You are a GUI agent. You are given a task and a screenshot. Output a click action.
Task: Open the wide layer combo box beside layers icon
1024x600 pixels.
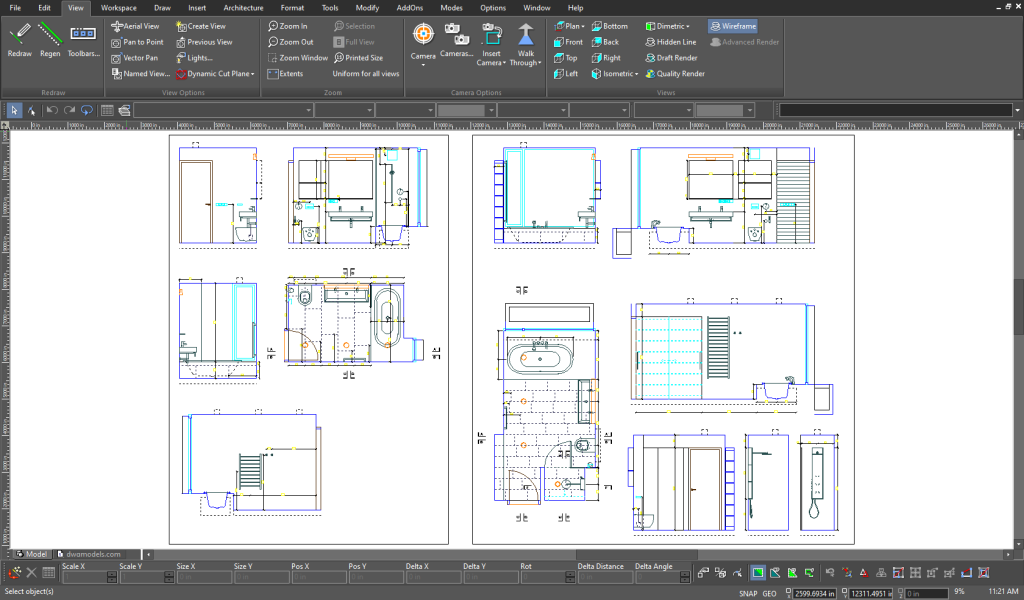pos(223,110)
